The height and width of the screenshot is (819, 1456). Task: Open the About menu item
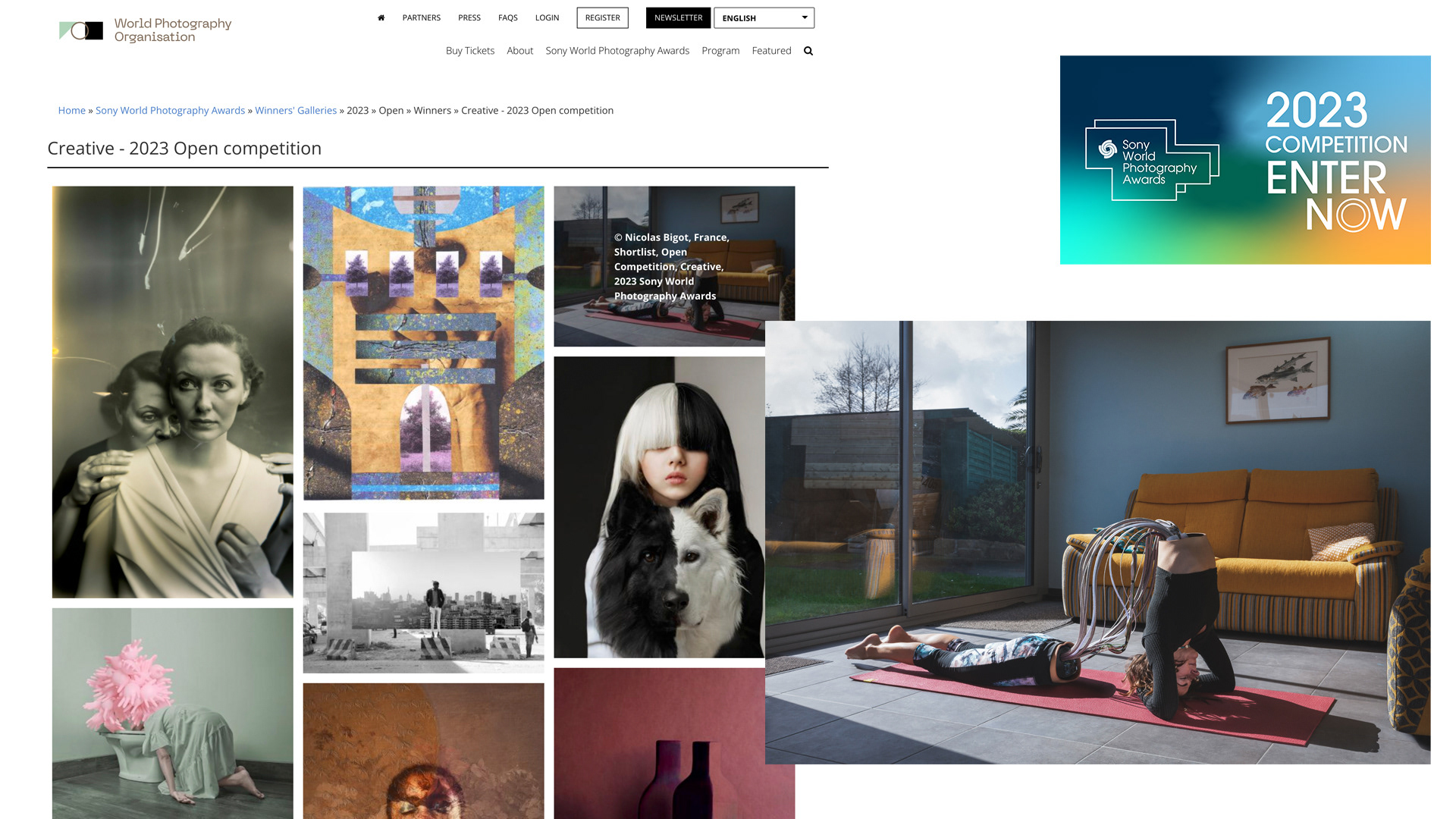[519, 51]
